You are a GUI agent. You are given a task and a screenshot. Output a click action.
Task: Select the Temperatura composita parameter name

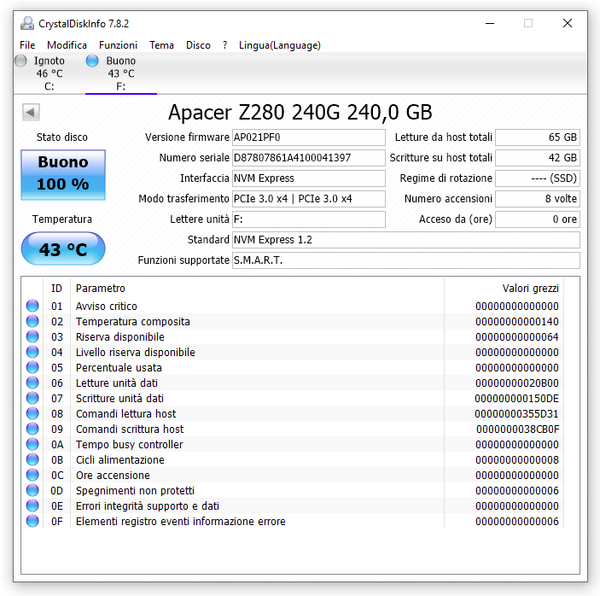(133, 321)
